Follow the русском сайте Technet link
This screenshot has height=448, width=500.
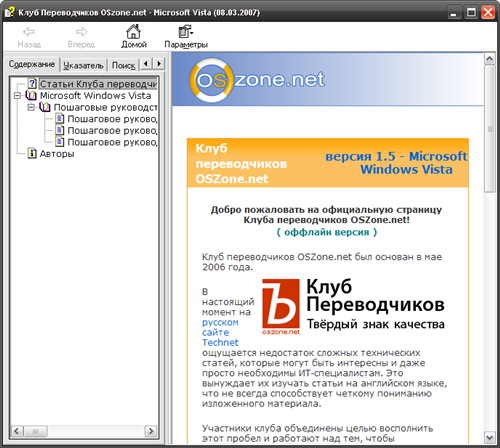pyautogui.click(x=220, y=332)
